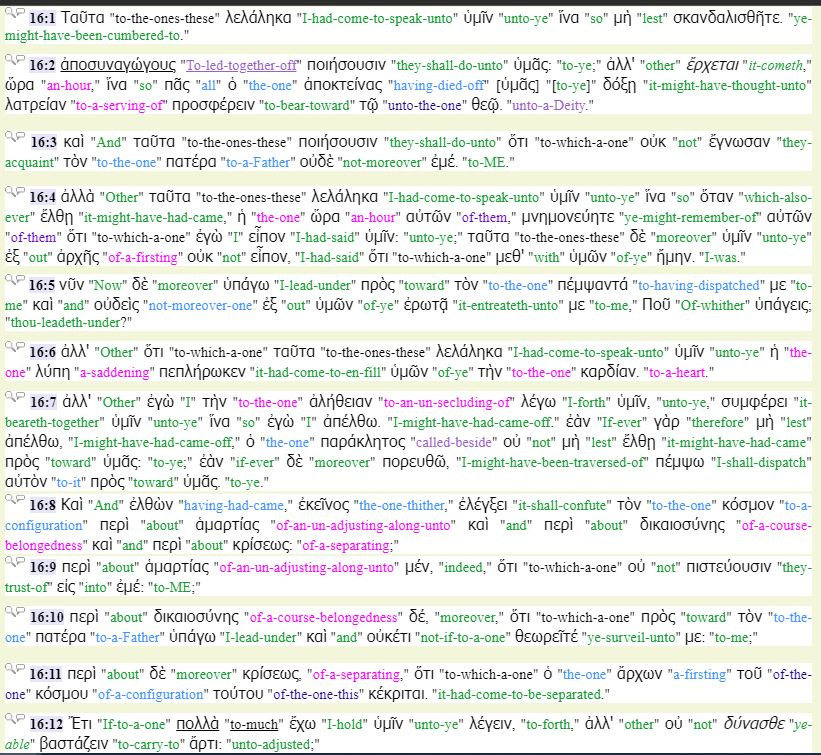
Task: Click verse number 16:7
Action: coord(43,403)
